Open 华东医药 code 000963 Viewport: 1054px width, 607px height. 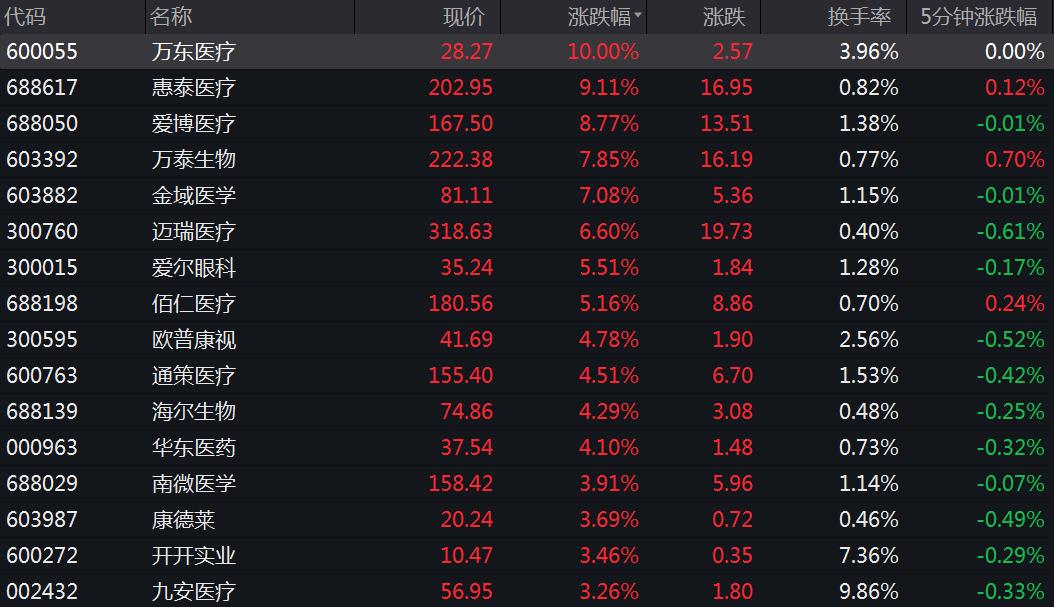point(527,447)
